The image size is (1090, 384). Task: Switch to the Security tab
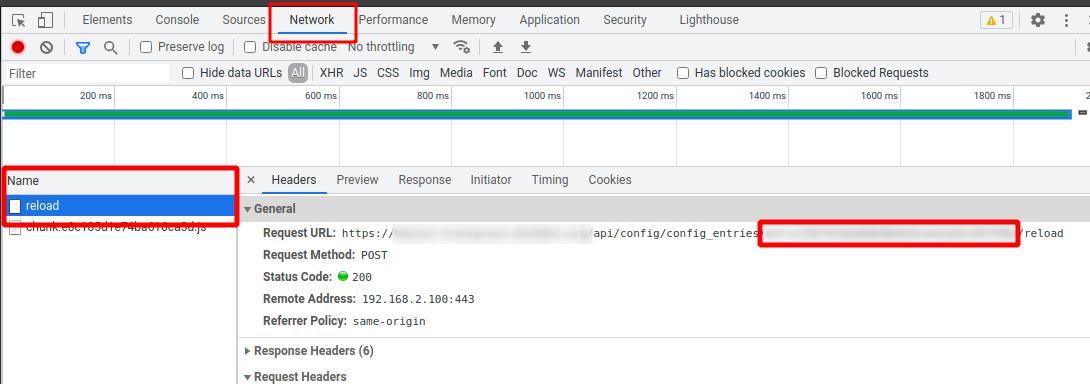(625, 20)
